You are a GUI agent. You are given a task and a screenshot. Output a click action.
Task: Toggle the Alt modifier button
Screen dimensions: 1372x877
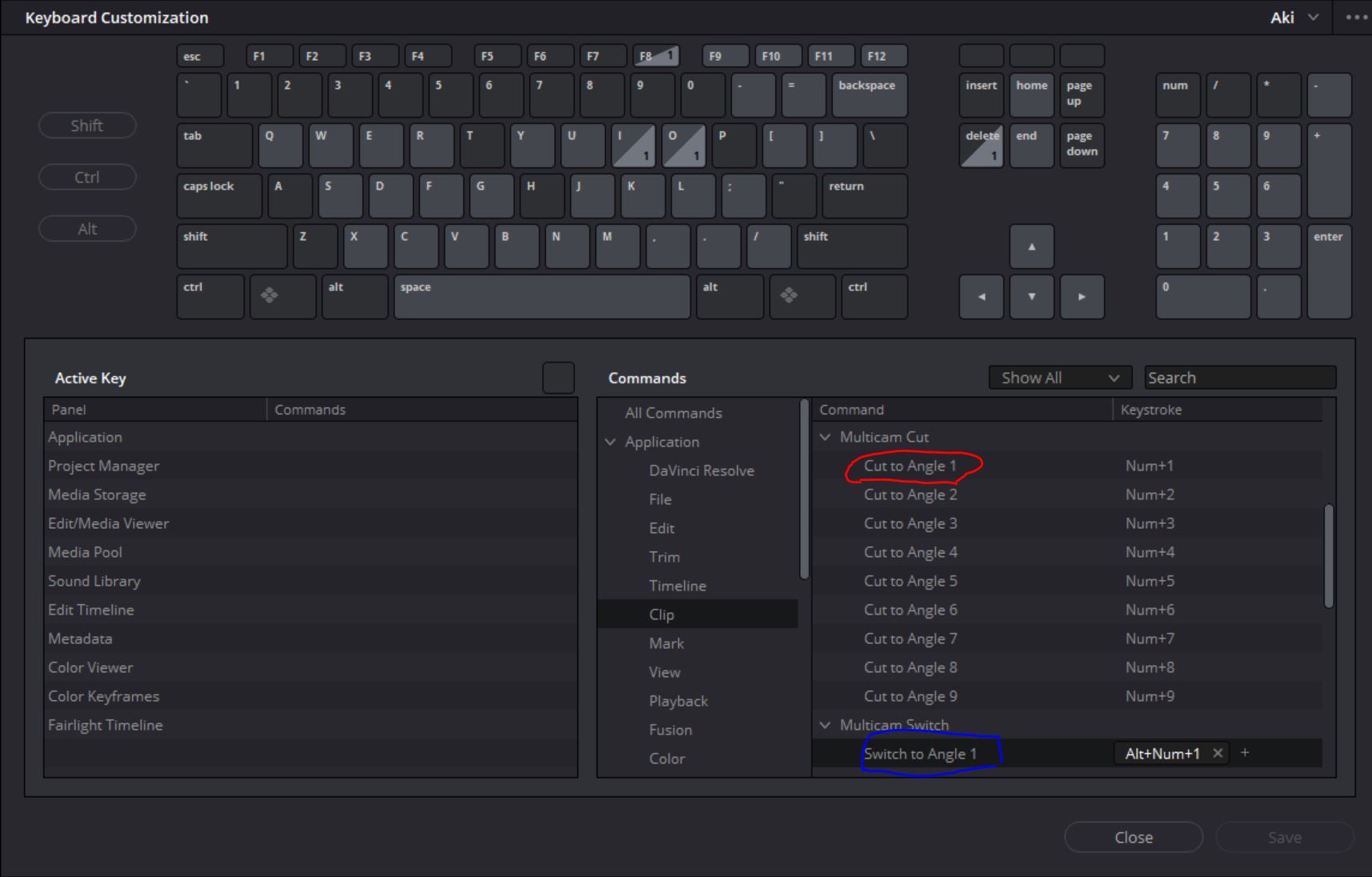click(87, 230)
